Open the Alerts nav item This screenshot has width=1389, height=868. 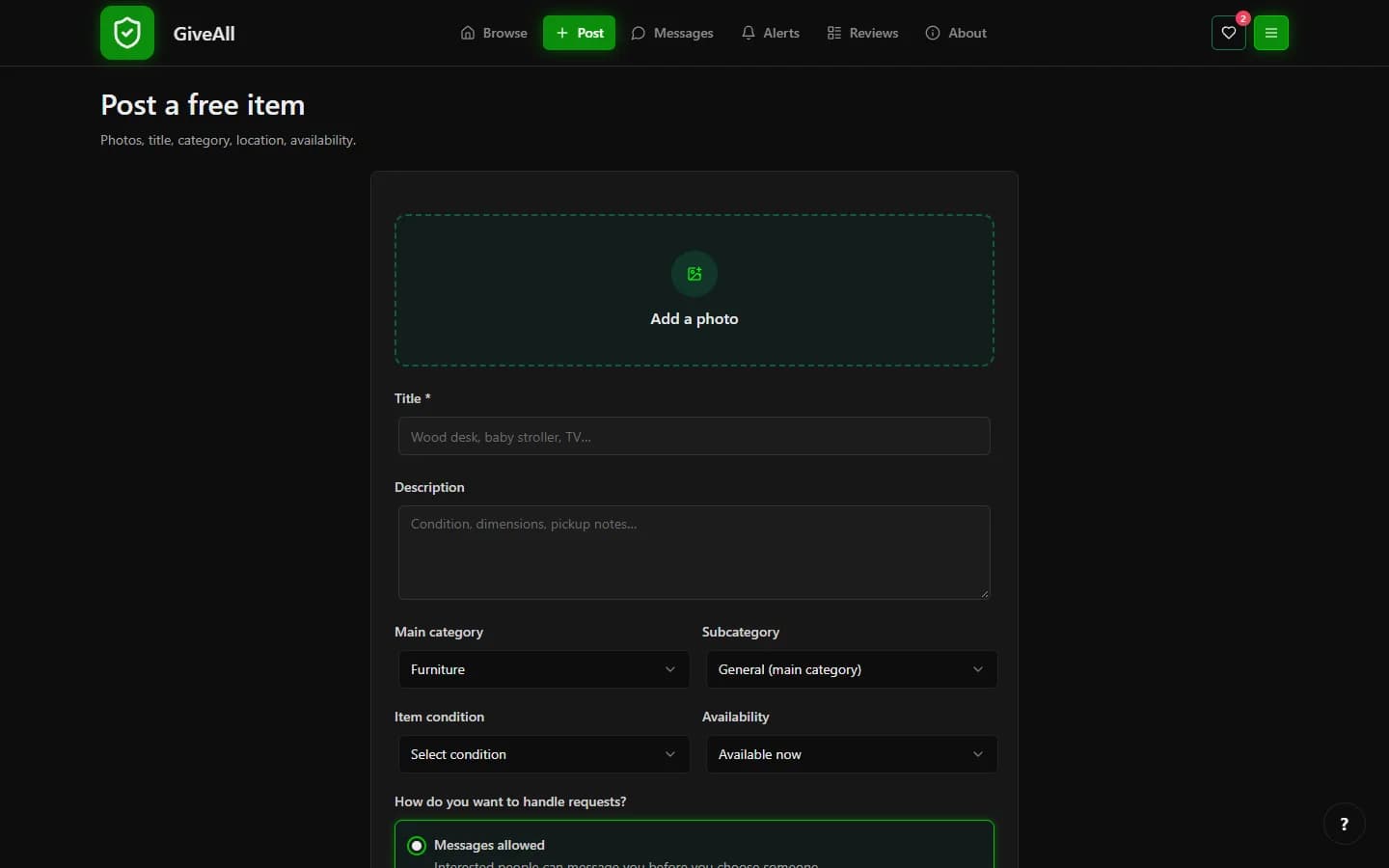coord(771,33)
